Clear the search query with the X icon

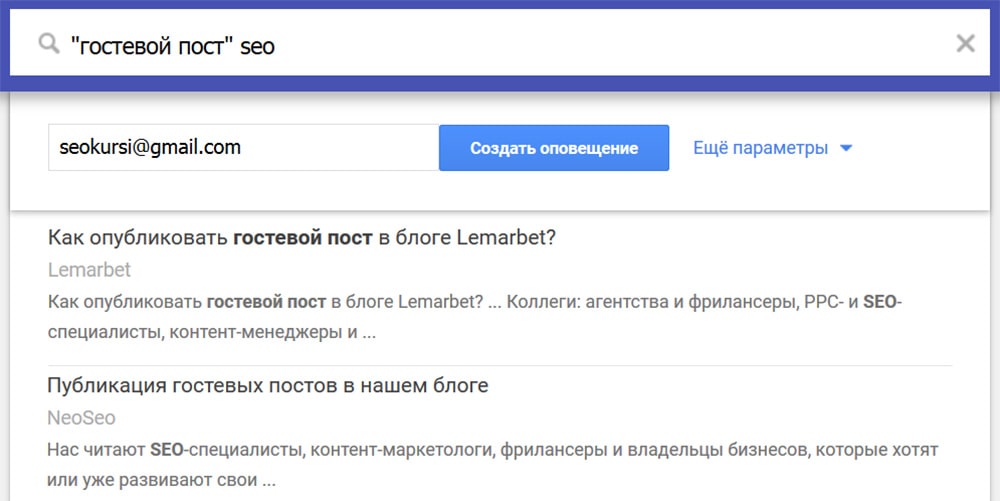click(x=965, y=43)
